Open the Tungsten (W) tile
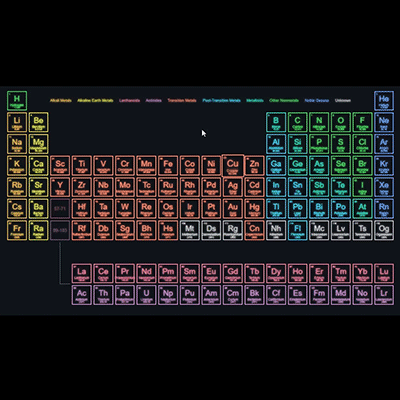This screenshot has height=400, width=400. coord(125,209)
